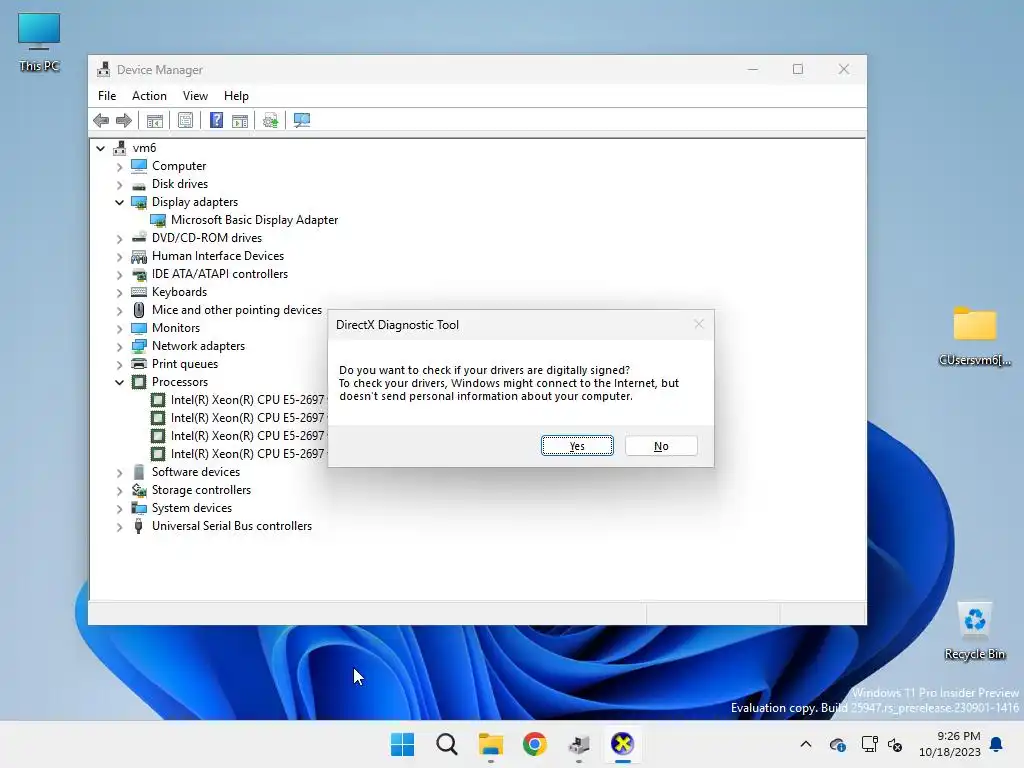Open the Help menu
The width and height of the screenshot is (1024, 768).
(236, 96)
